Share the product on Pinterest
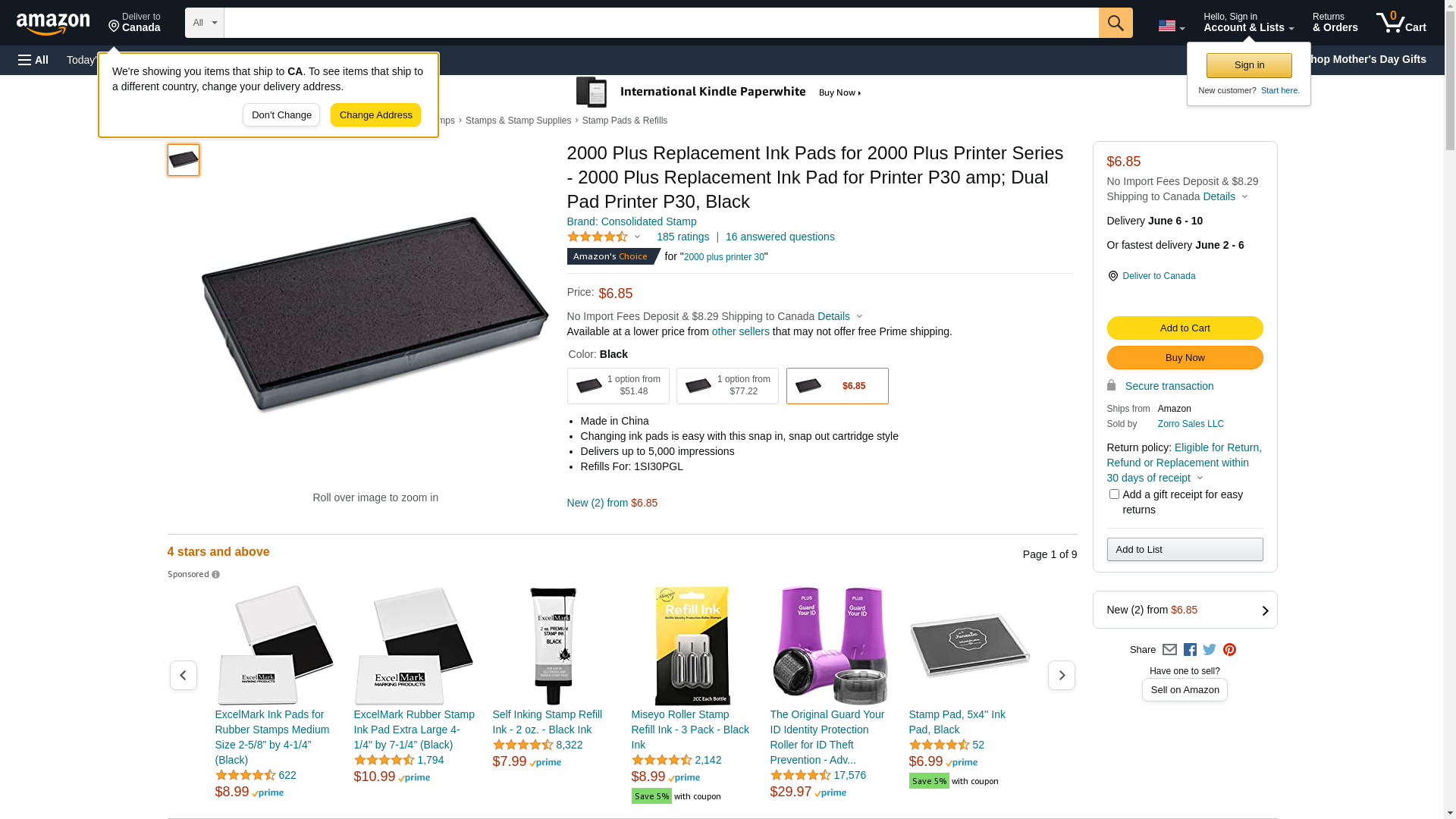 pos(1229,650)
